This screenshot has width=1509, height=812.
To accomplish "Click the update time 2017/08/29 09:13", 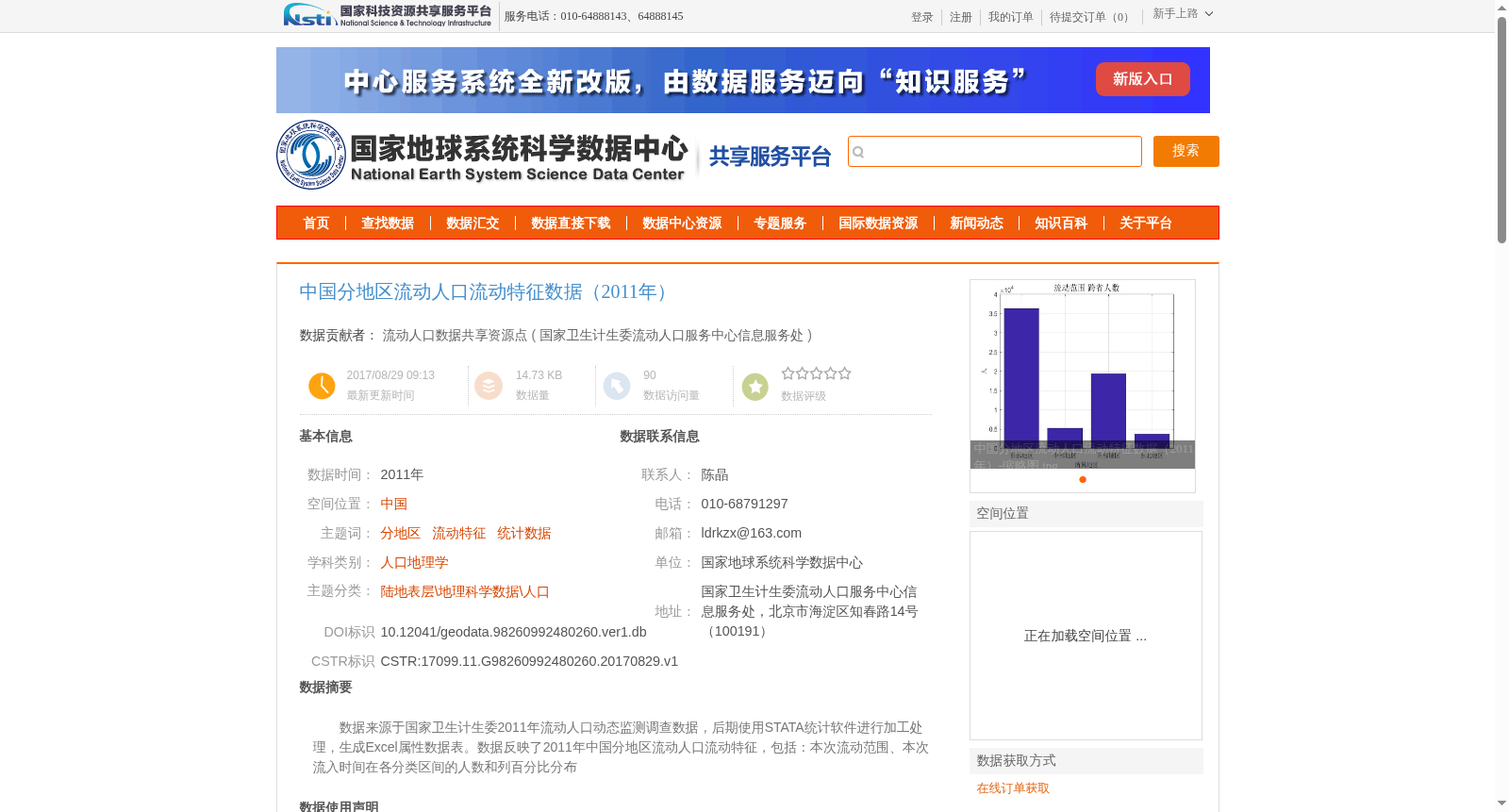I will click(x=390, y=375).
